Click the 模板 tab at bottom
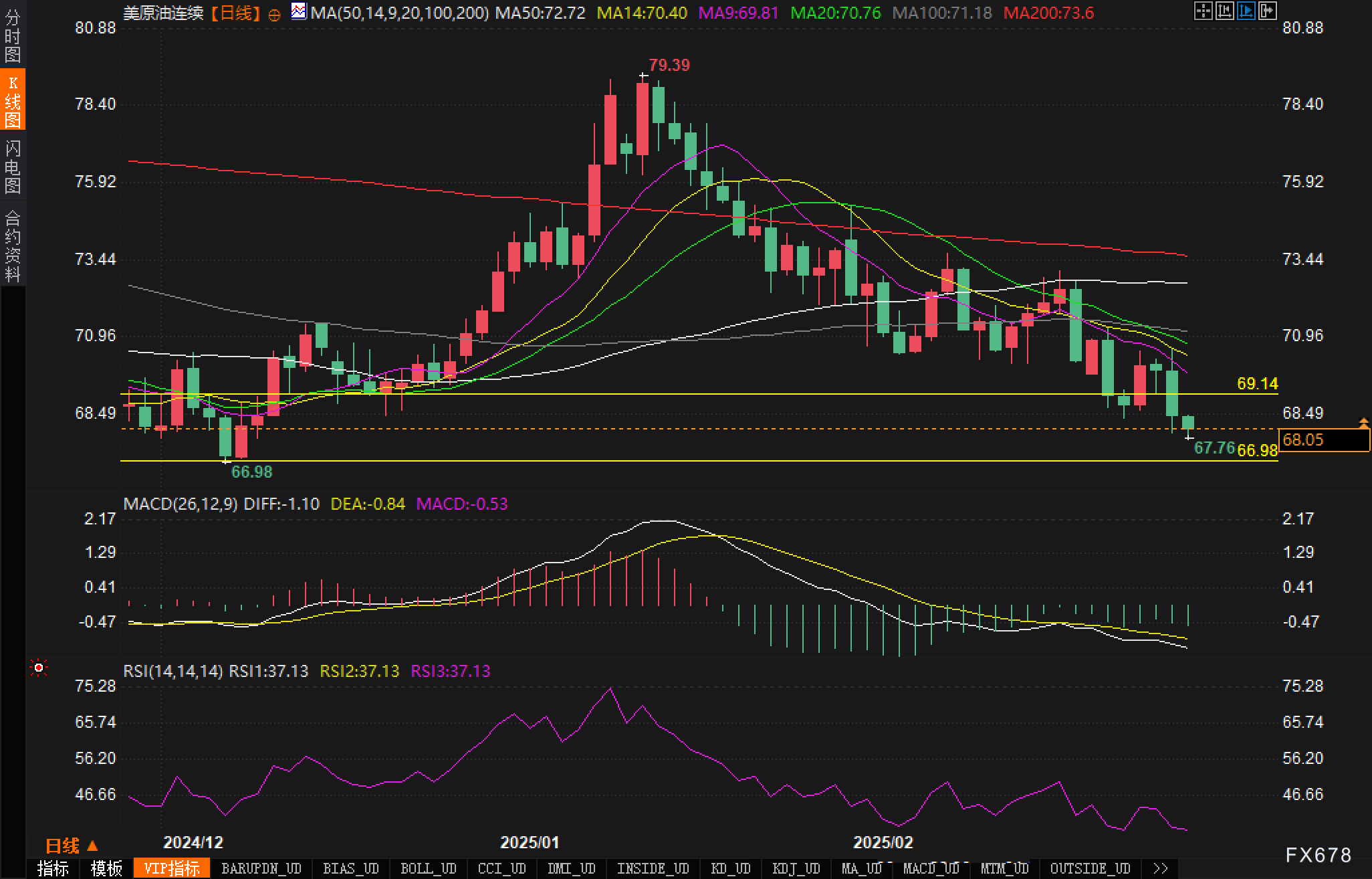1372x879 pixels. [106, 868]
